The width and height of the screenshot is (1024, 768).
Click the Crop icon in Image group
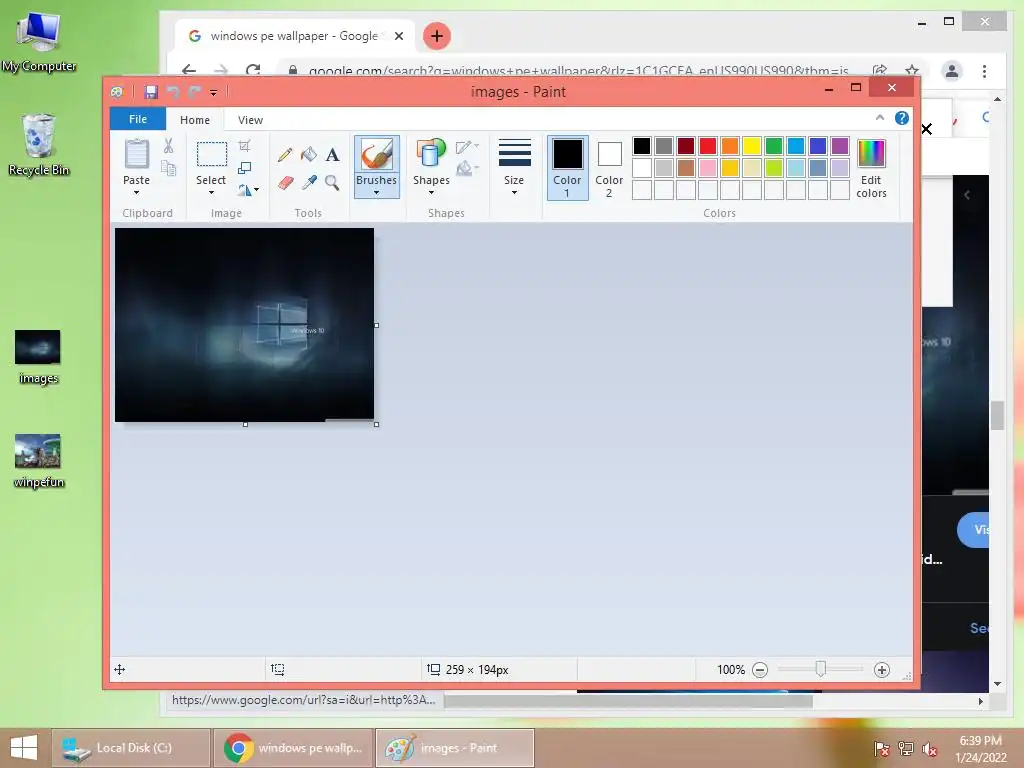tap(244, 146)
